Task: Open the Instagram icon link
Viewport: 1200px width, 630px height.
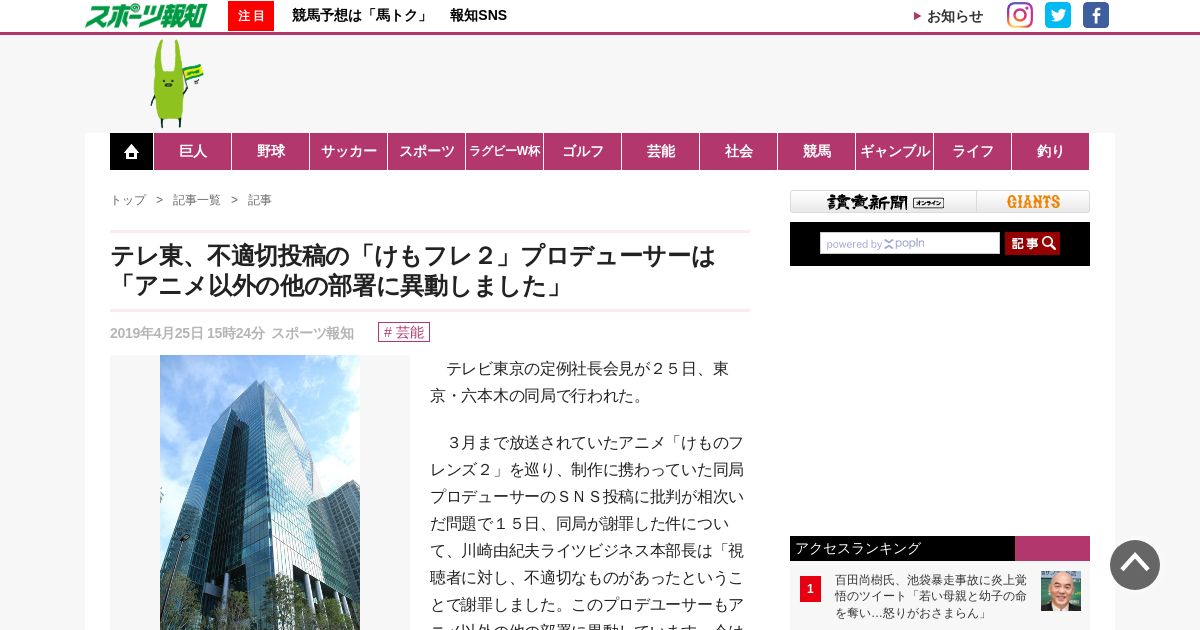Action: pyautogui.click(x=1020, y=15)
